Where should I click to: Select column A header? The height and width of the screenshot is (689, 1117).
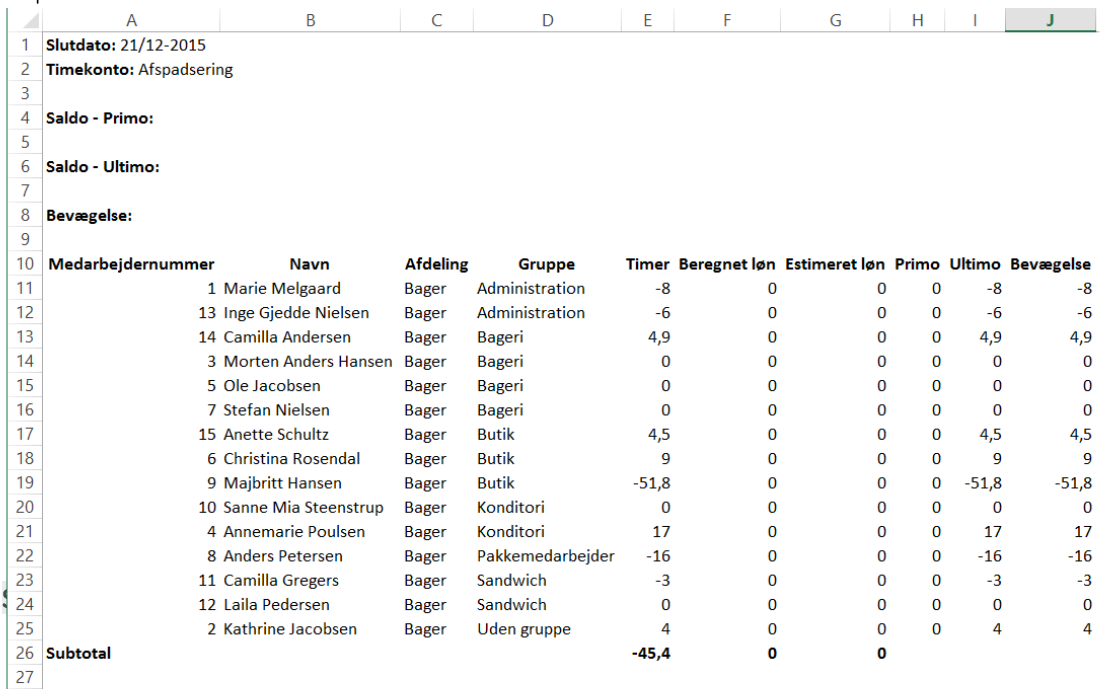coord(131,20)
